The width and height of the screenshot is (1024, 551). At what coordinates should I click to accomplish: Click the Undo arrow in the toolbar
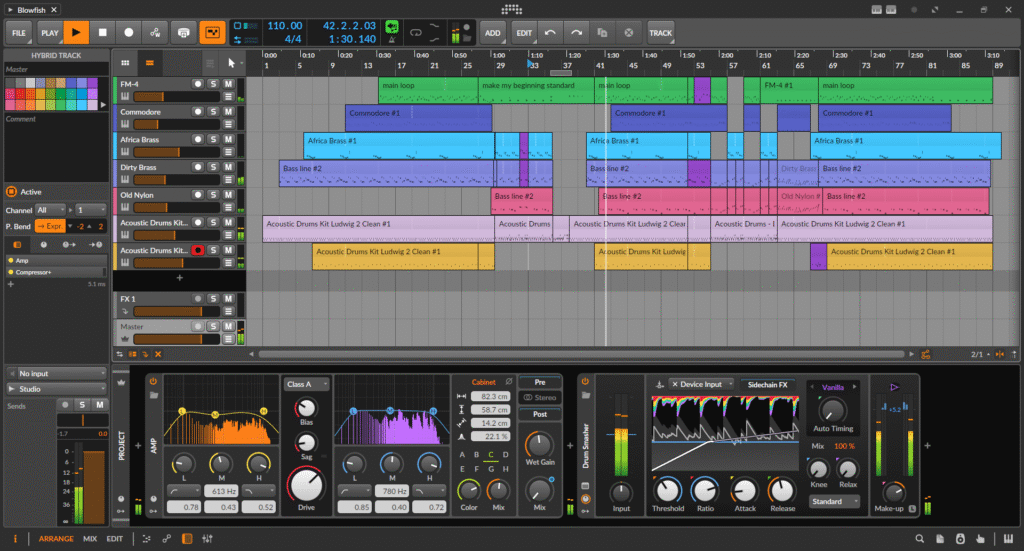[550, 33]
